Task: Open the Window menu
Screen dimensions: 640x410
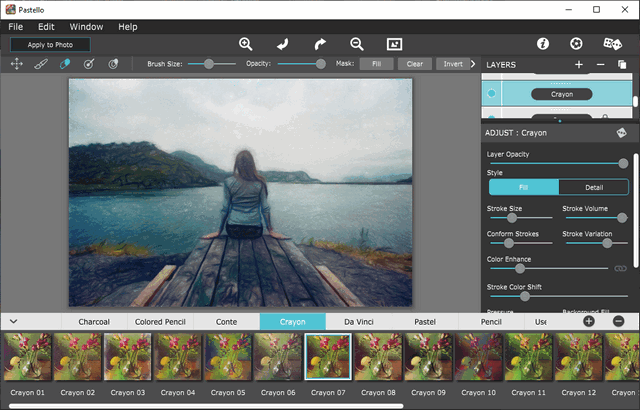Action: pyautogui.click(x=86, y=26)
